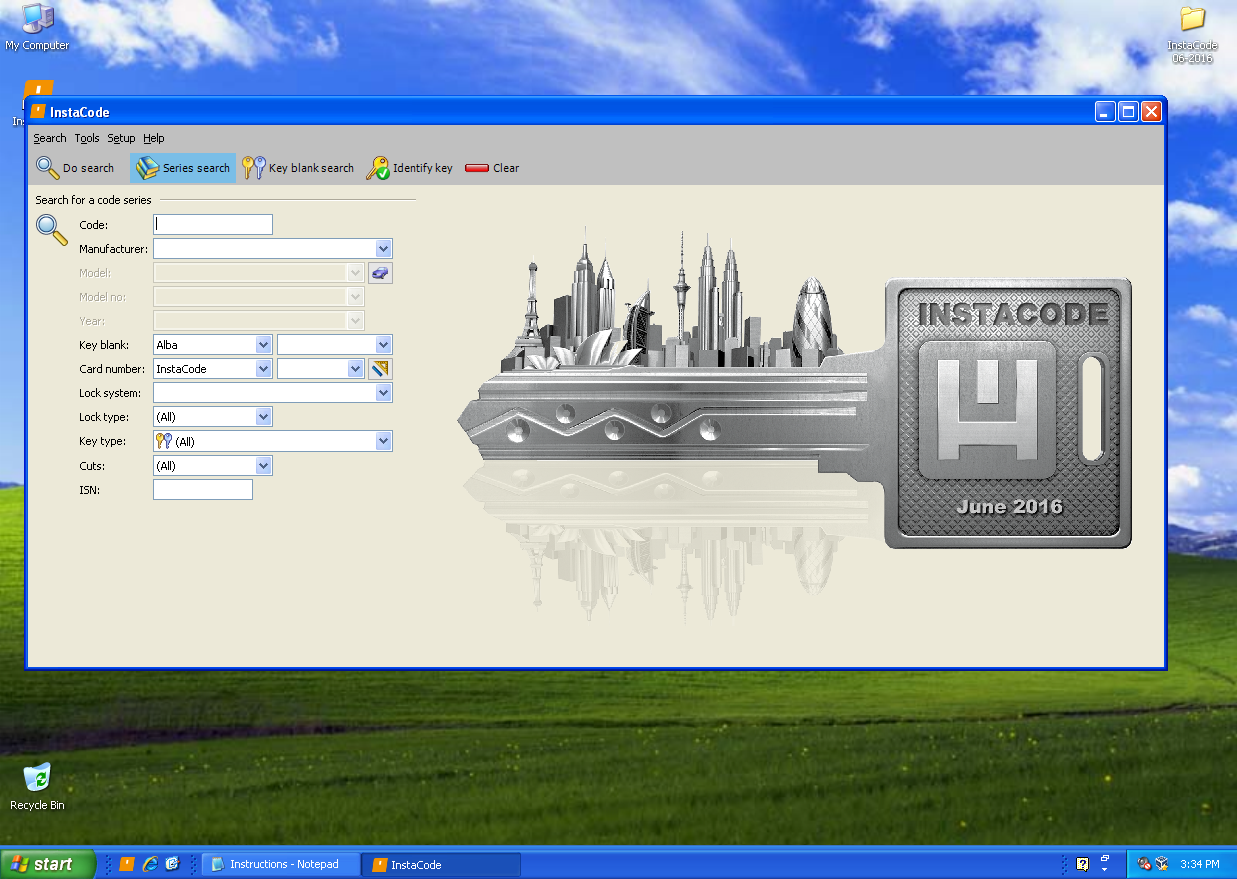Open the Help menu
The height and width of the screenshot is (879, 1237).
point(153,138)
